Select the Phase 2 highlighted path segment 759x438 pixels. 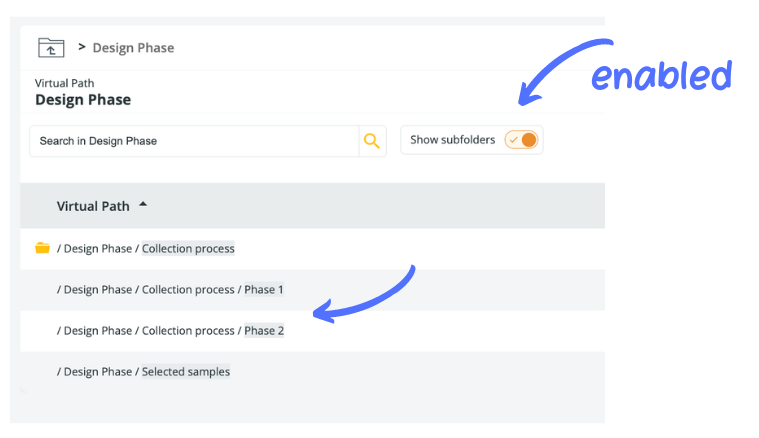pyautogui.click(x=264, y=331)
